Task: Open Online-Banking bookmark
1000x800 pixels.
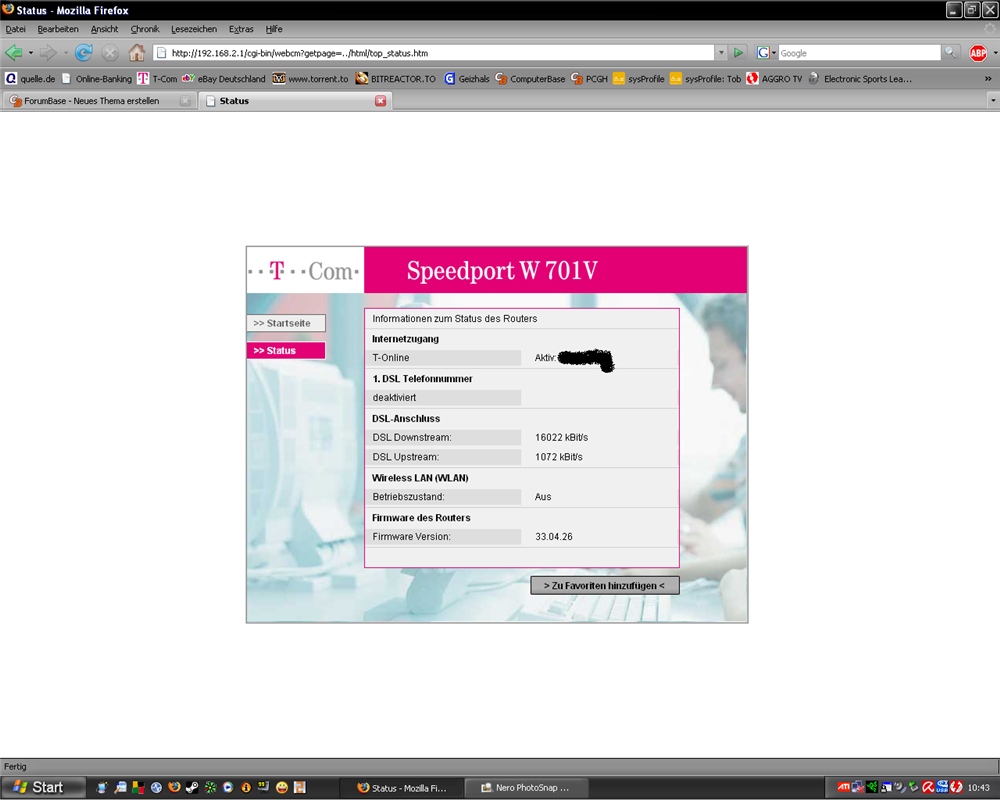Action: click(96, 79)
